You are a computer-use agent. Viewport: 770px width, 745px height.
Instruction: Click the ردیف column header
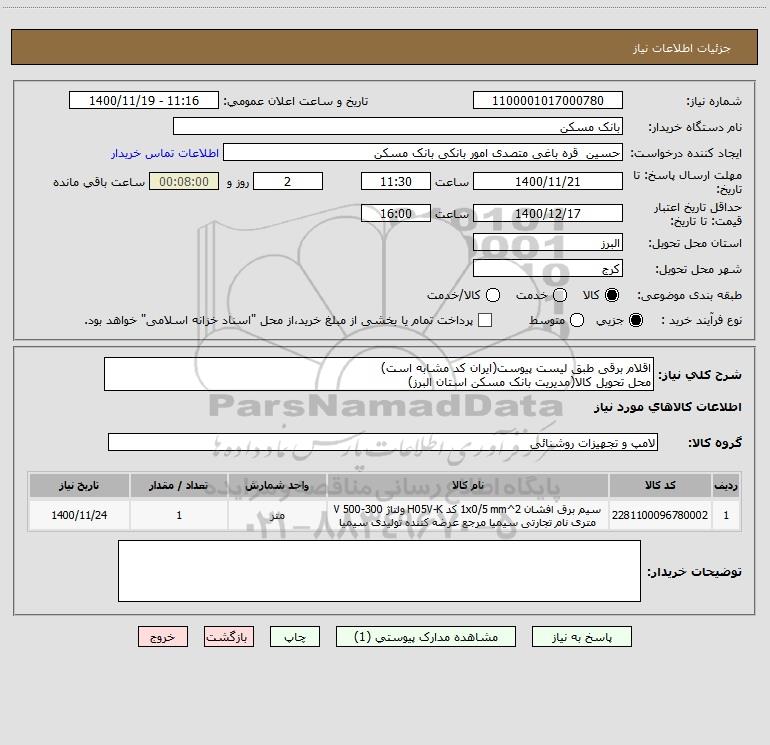[726, 486]
